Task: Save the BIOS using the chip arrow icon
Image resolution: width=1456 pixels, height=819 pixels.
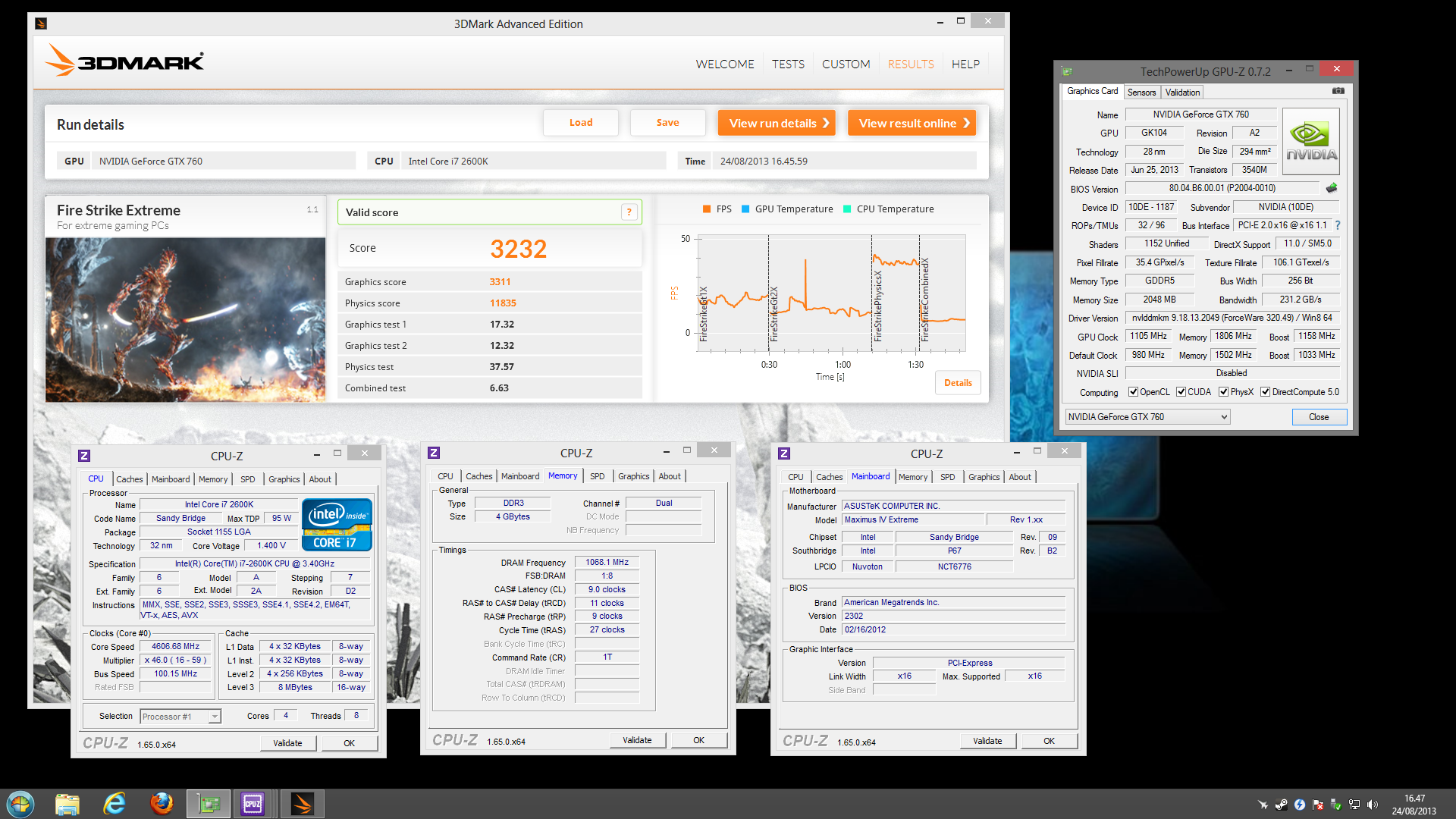Action: click(1332, 188)
